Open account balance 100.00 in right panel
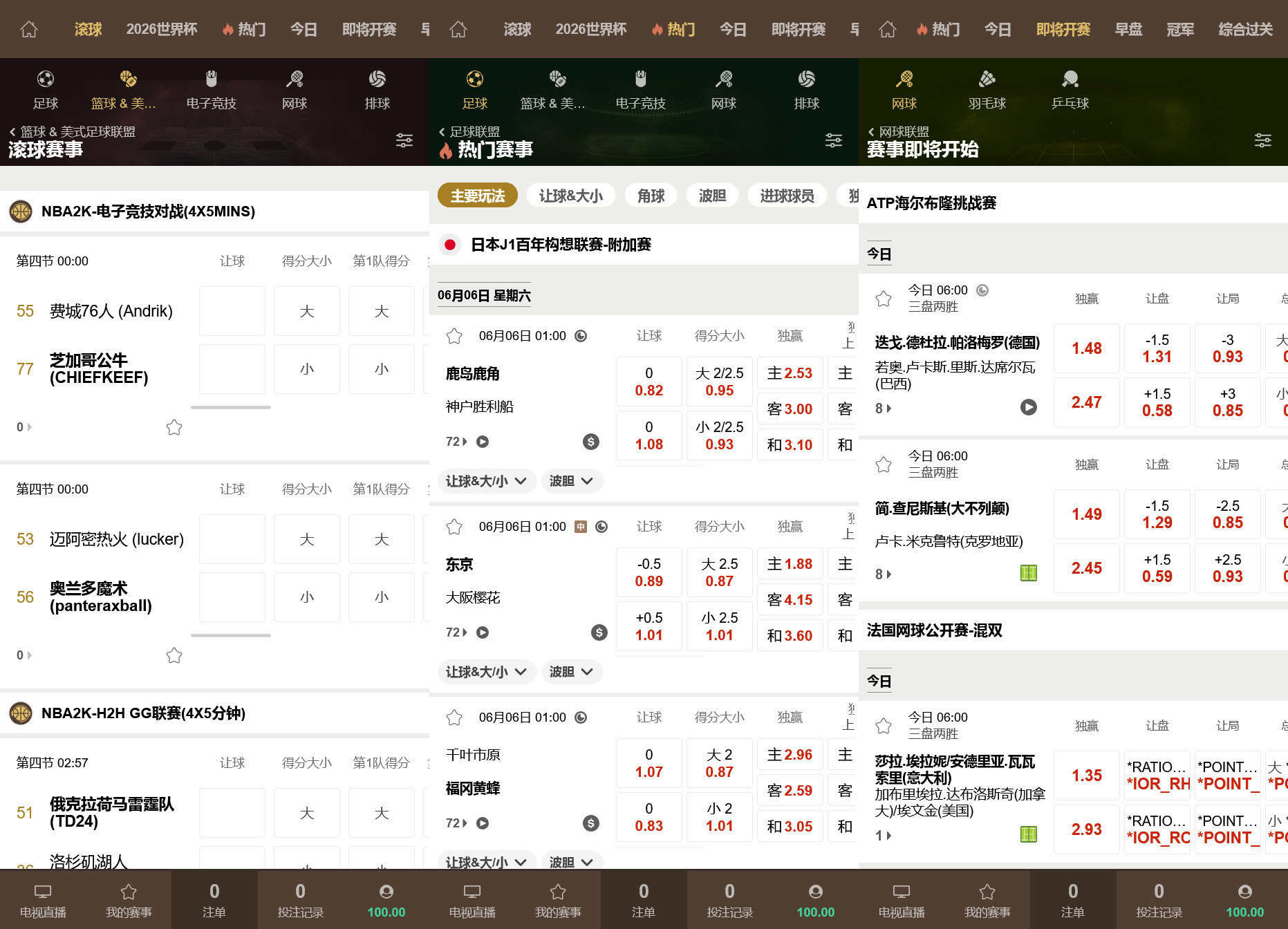 1244,900
